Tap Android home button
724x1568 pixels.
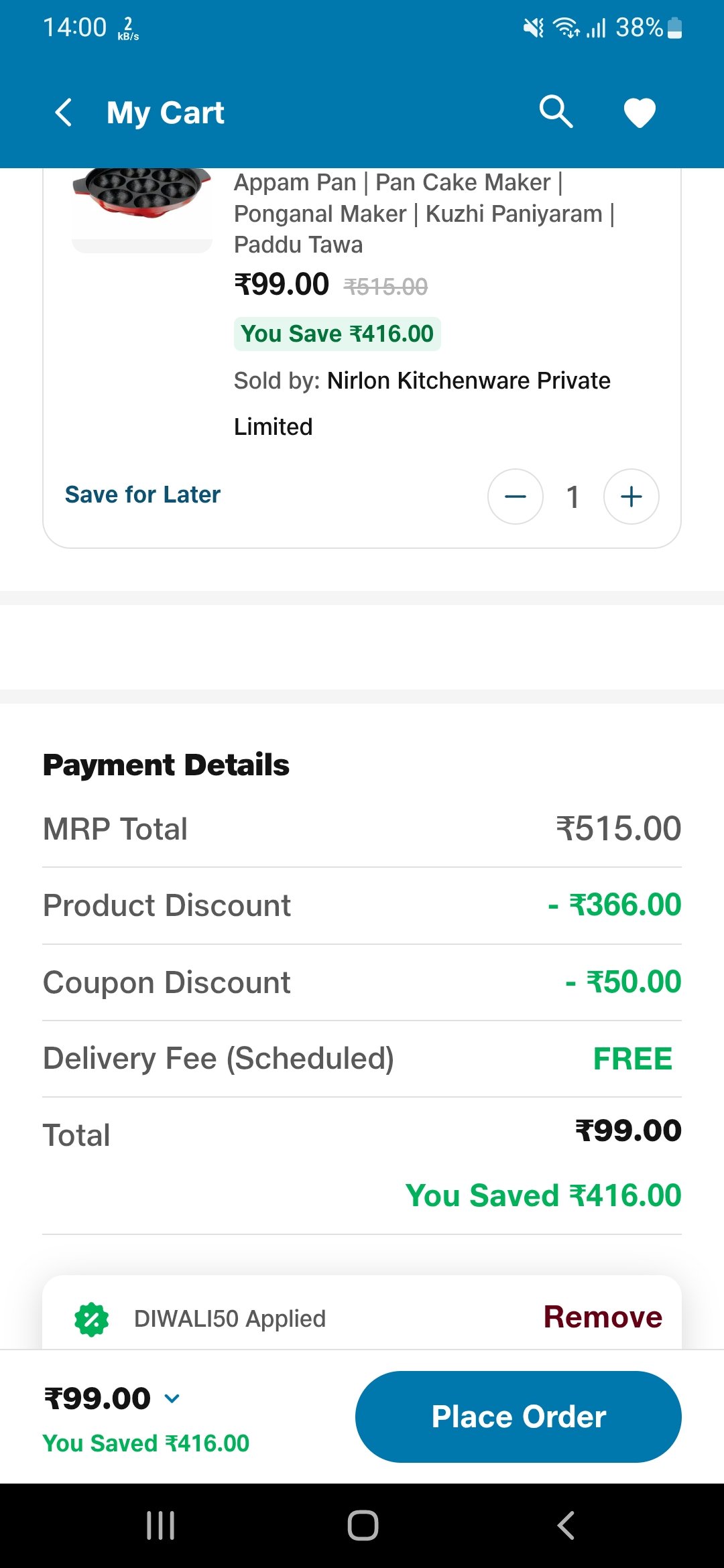point(363,1526)
